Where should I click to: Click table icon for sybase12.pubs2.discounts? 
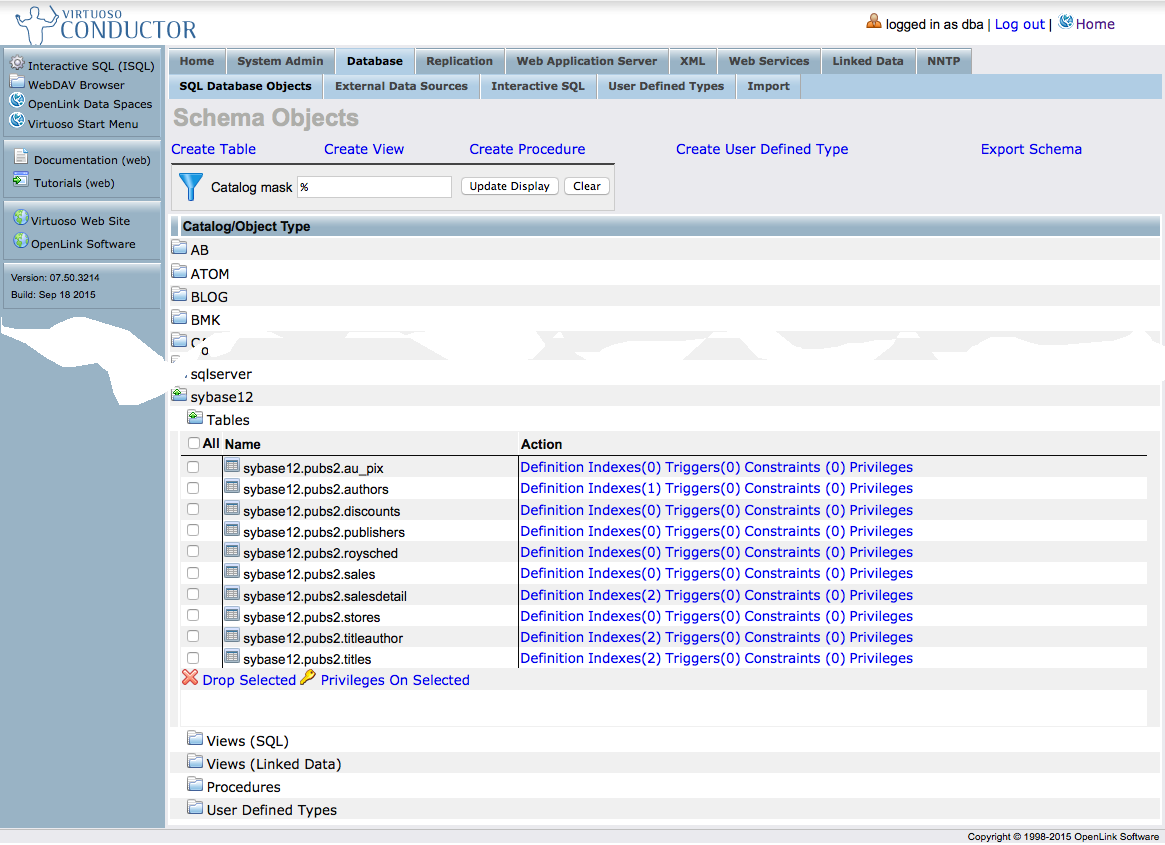click(232, 509)
